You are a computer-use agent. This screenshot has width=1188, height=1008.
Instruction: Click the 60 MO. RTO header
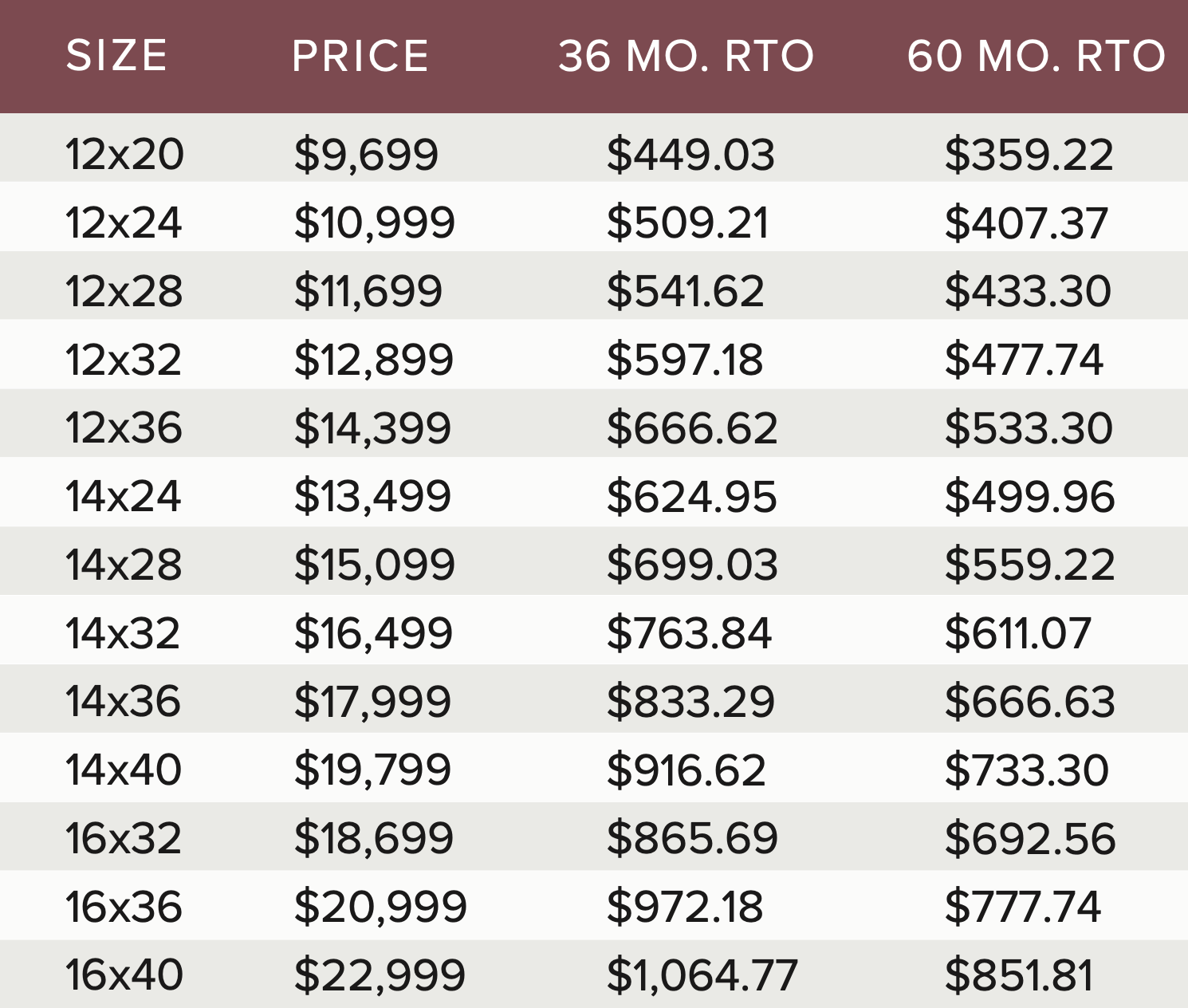[1037, 56]
